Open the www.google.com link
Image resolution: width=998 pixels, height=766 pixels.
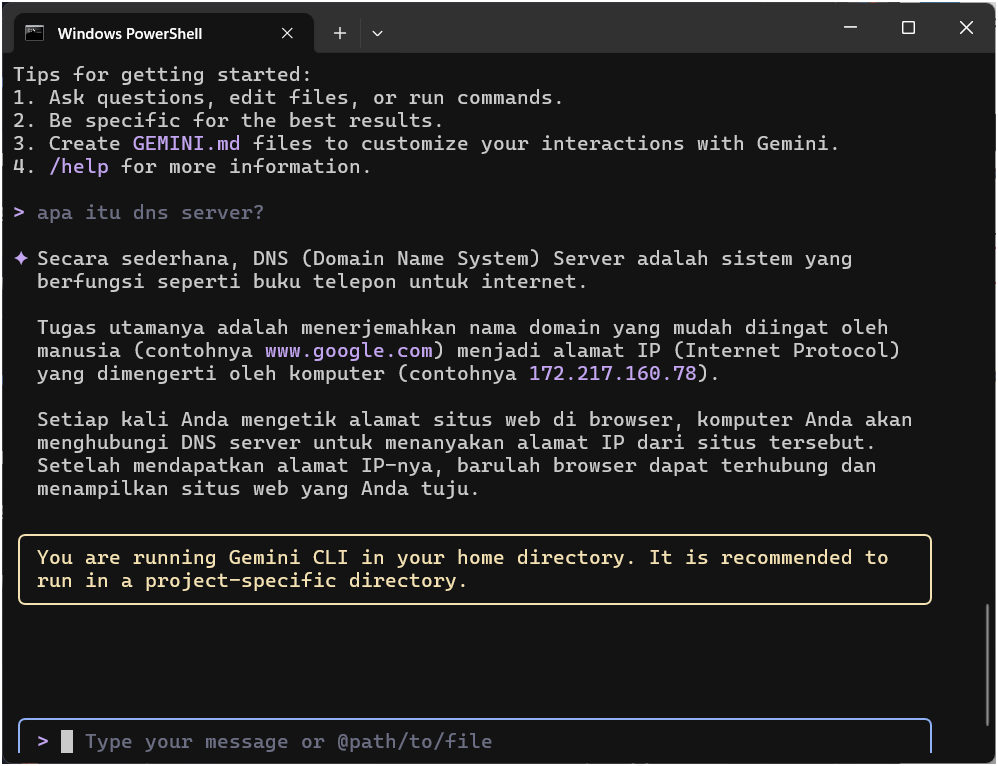tap(348, 351)
